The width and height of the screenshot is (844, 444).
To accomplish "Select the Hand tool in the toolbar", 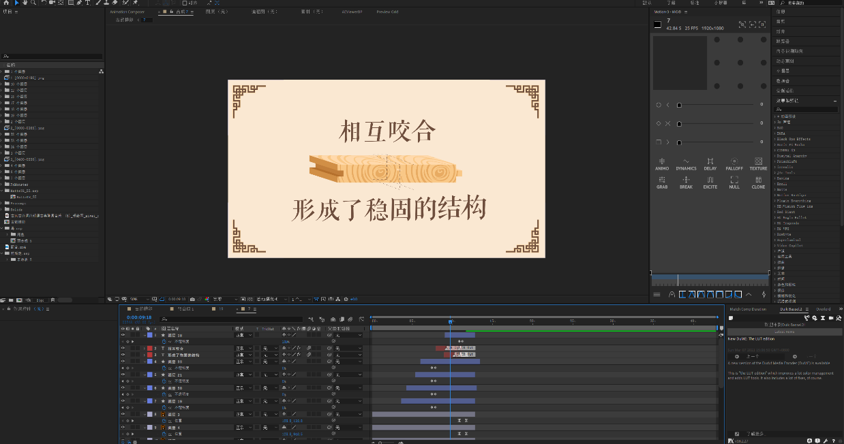I will click(x=25, y=3).
